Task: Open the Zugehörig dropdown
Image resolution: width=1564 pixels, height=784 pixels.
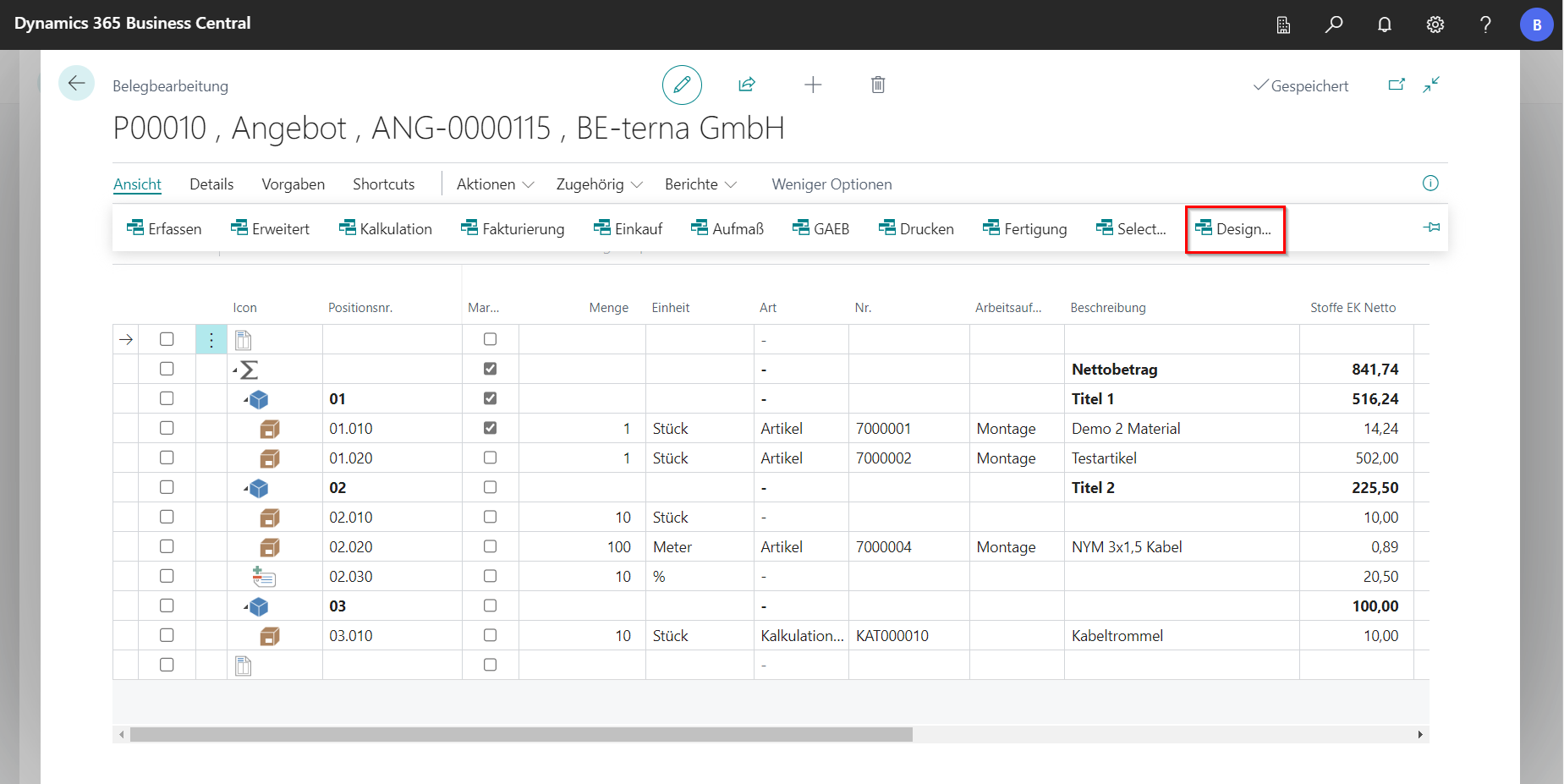Action: point(599,184)
